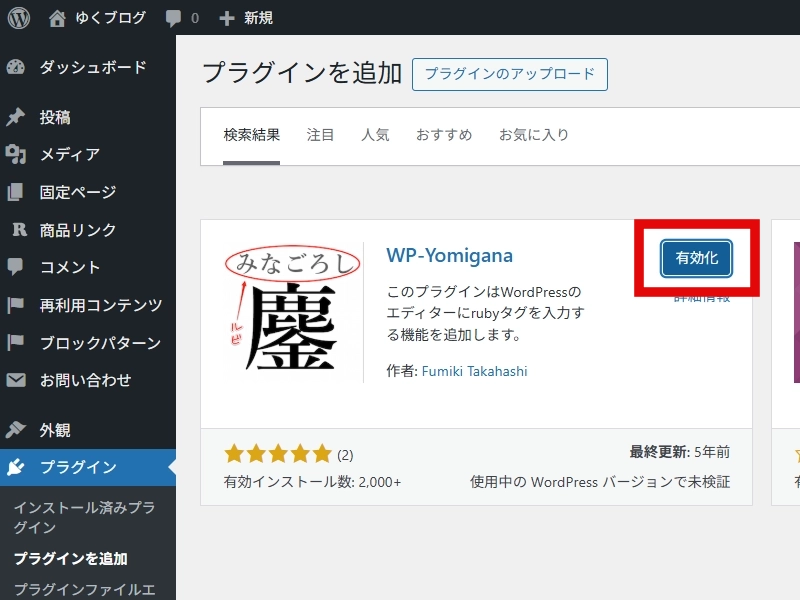Click the プラグインのアップロード button

(x=510, y=74)
